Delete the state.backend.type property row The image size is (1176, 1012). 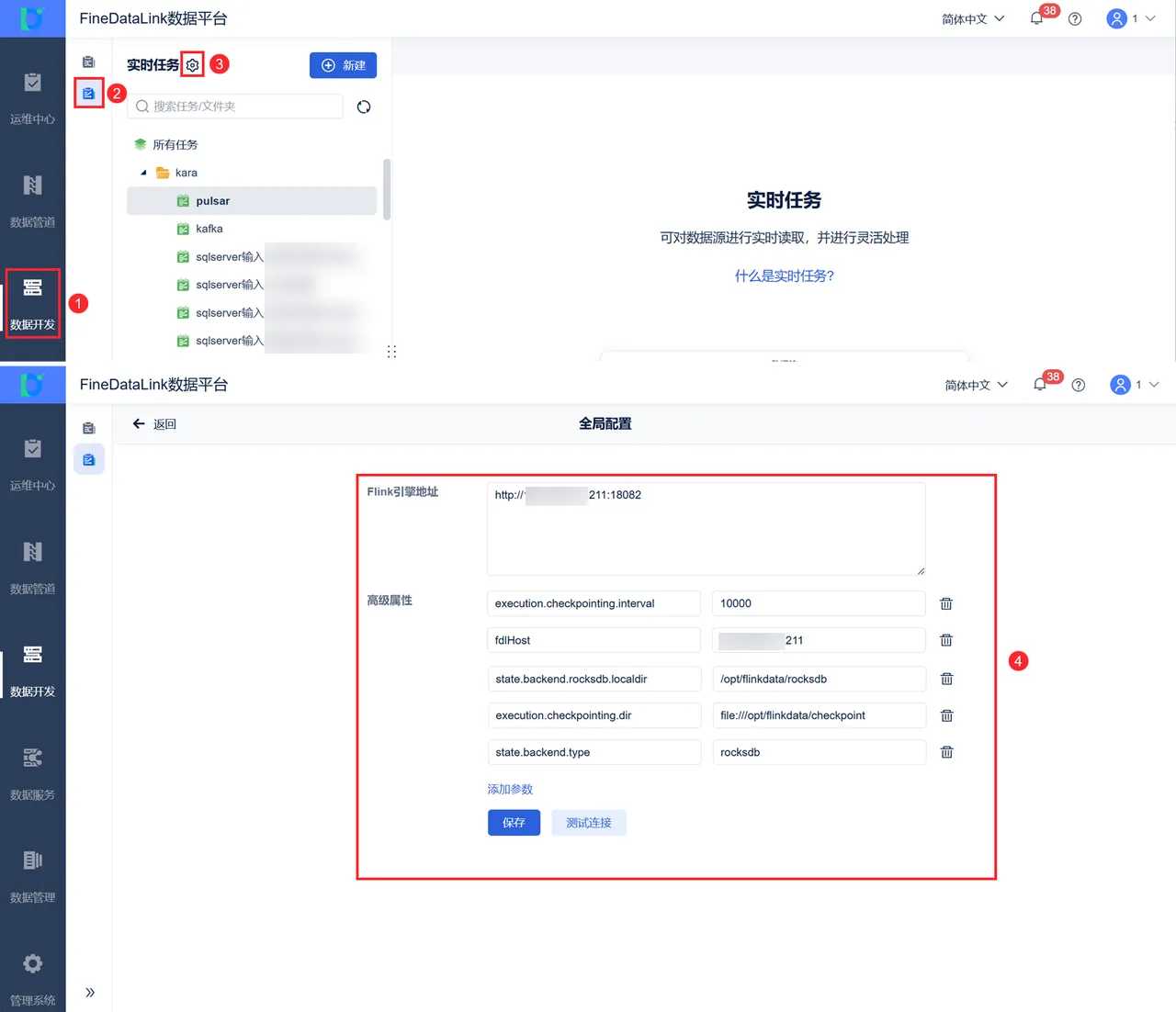coord(946,752)
